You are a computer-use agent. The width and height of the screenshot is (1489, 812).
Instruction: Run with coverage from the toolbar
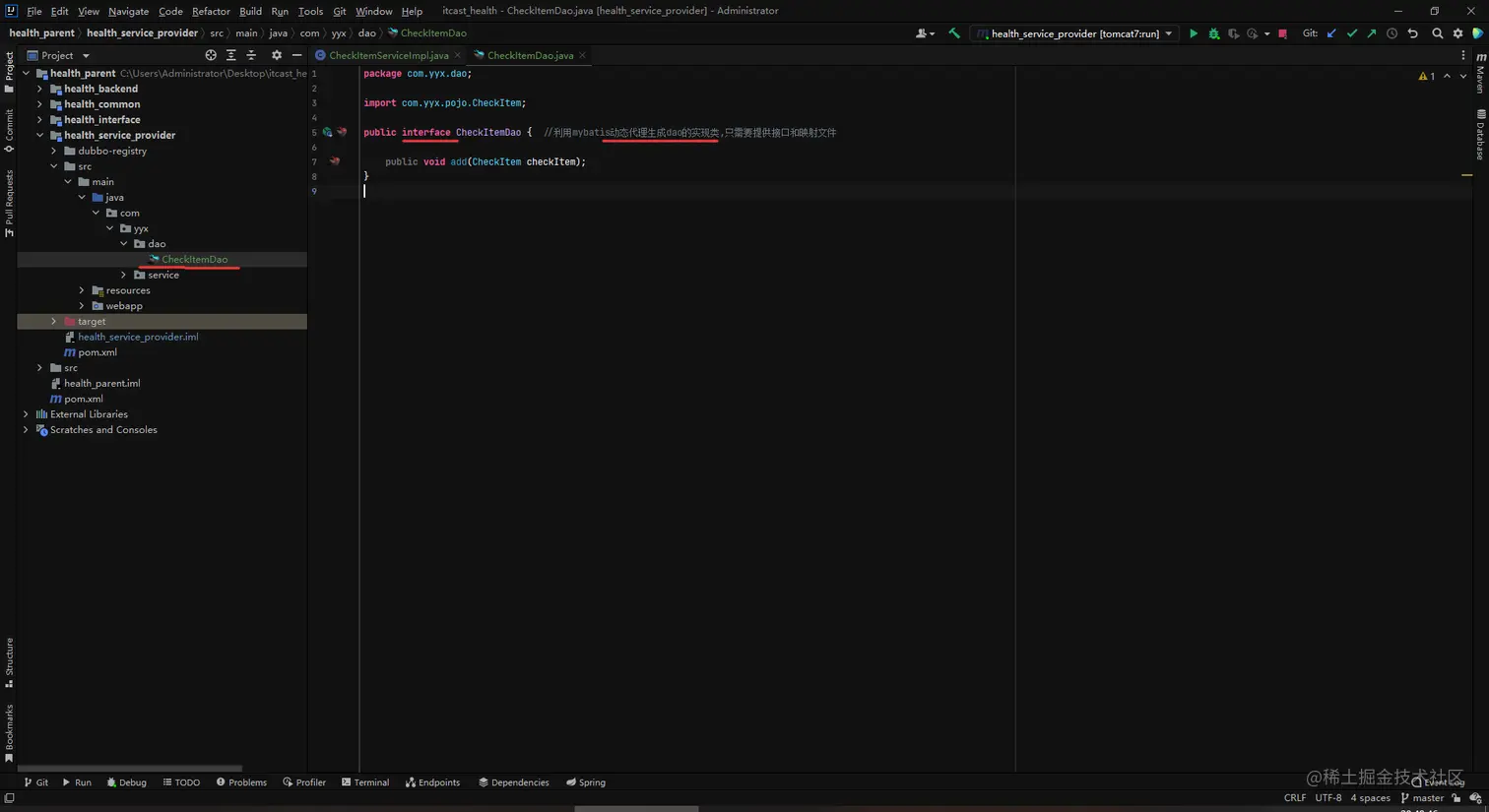point(1233,33)
